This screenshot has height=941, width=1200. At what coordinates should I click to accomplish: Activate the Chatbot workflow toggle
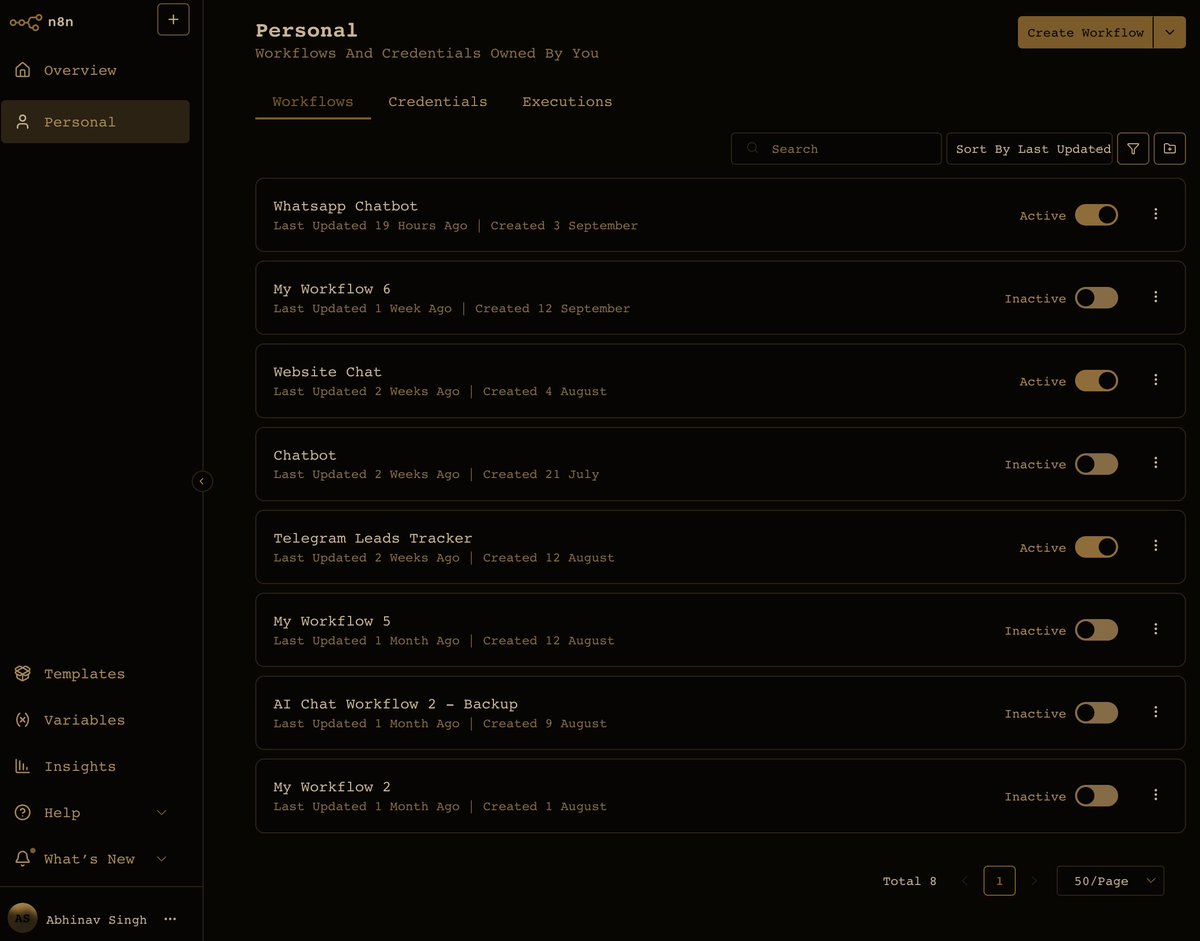tap(1096, 464)
